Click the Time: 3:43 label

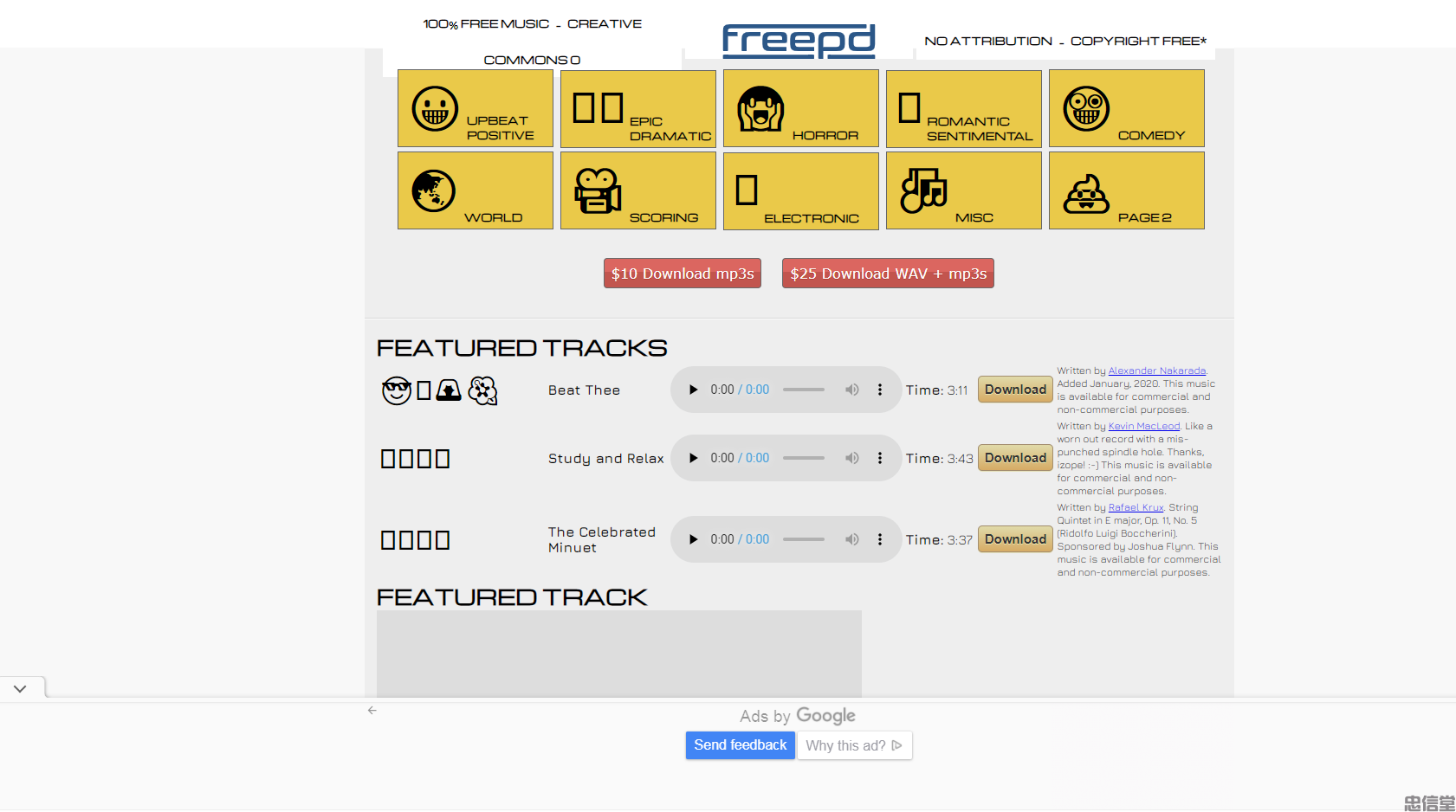(x=940, y=459)
